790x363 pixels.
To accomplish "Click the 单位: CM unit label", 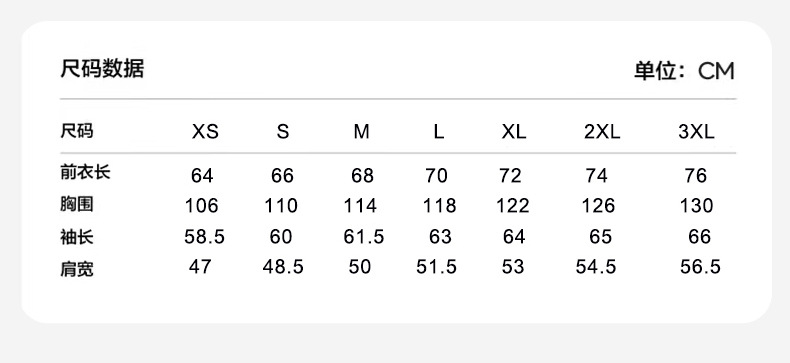I will 684,71.
